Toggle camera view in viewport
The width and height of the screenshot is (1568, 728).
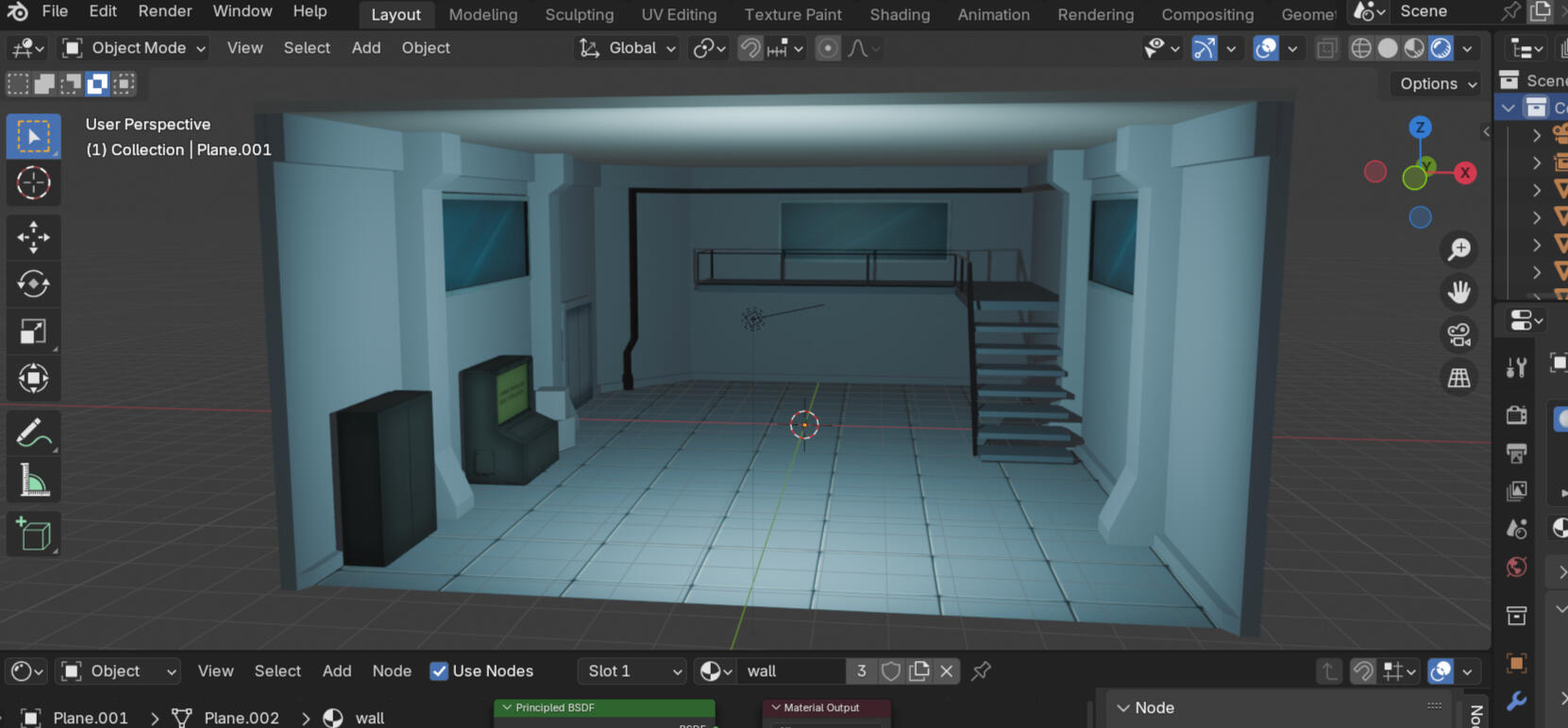coord(1458,334)
